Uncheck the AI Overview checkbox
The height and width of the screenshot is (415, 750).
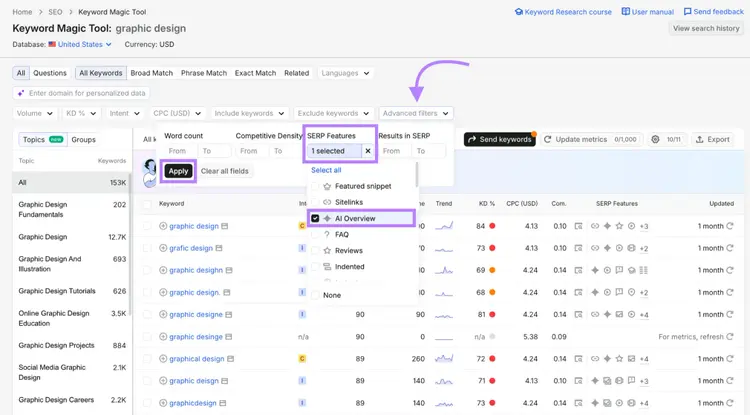[315, 218]
